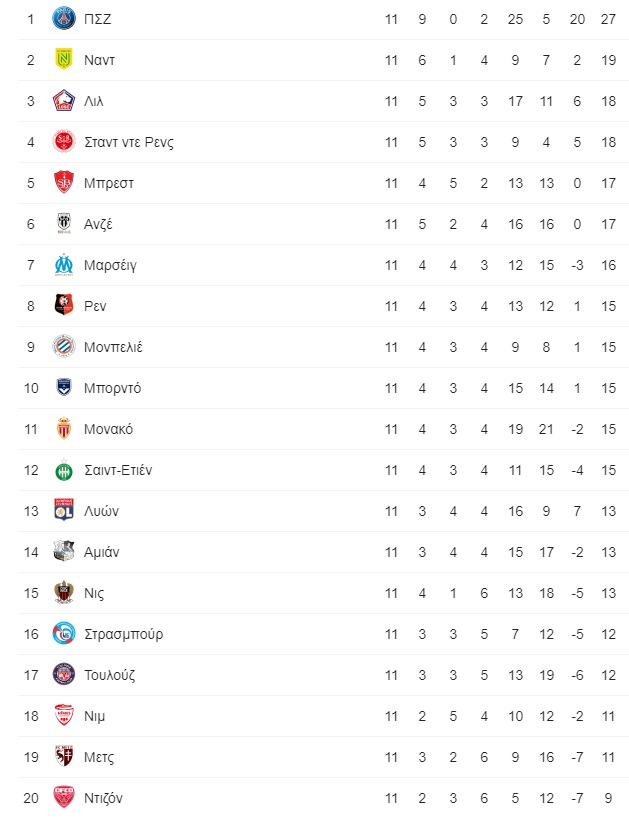The image size is (629, 822).
Task: Click the ΠΣΖ club crest icon
Action: 64,19
